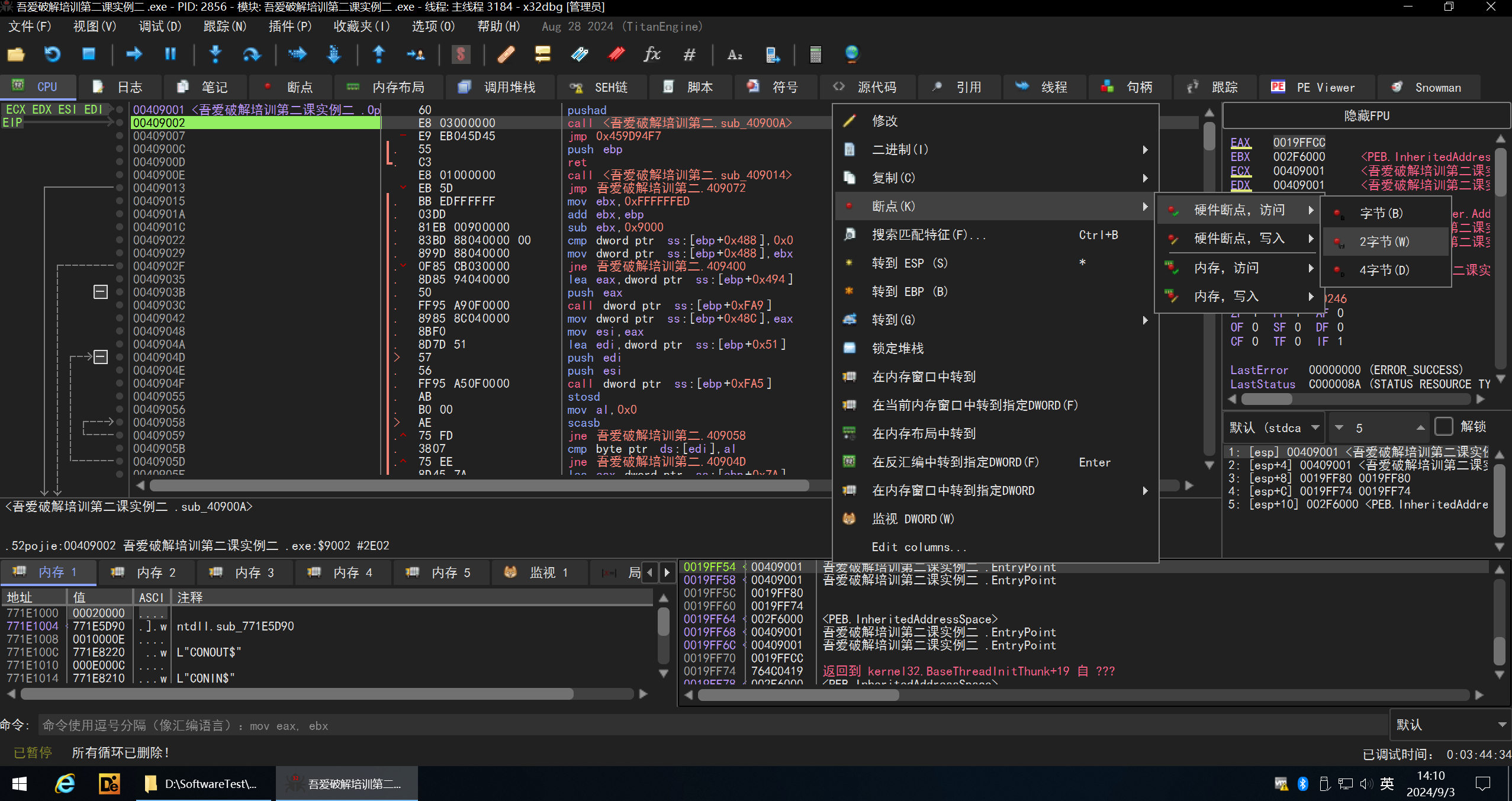This screenshot has height=801, width=1512.
Task: Click the restart debugging toolbar icon
Action: [52, 54]
